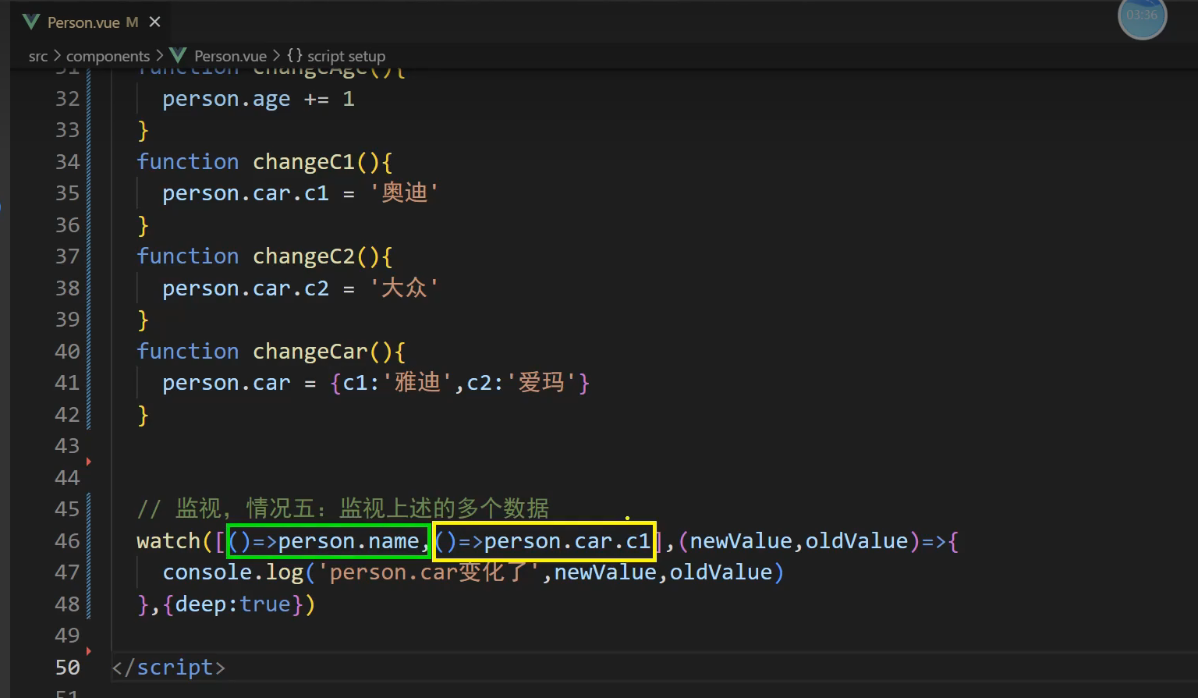The width and height of the screenshot is (1198, 700).
Task: Click the Vue file icon in Person.vue tab
Action: coord(31,22)
